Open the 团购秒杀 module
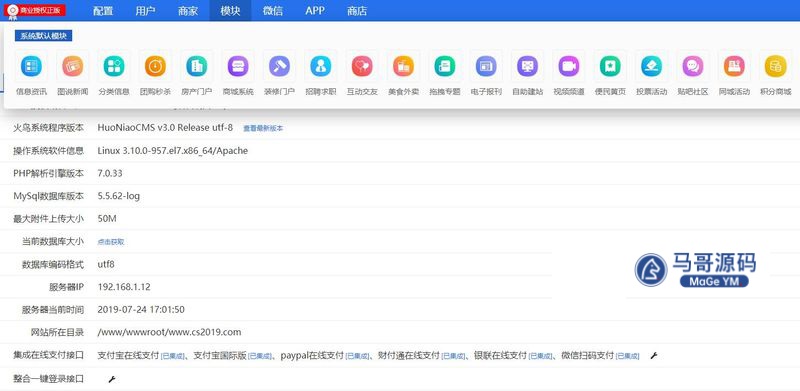This screenshot has width=800, height=391. click(155, 73)
